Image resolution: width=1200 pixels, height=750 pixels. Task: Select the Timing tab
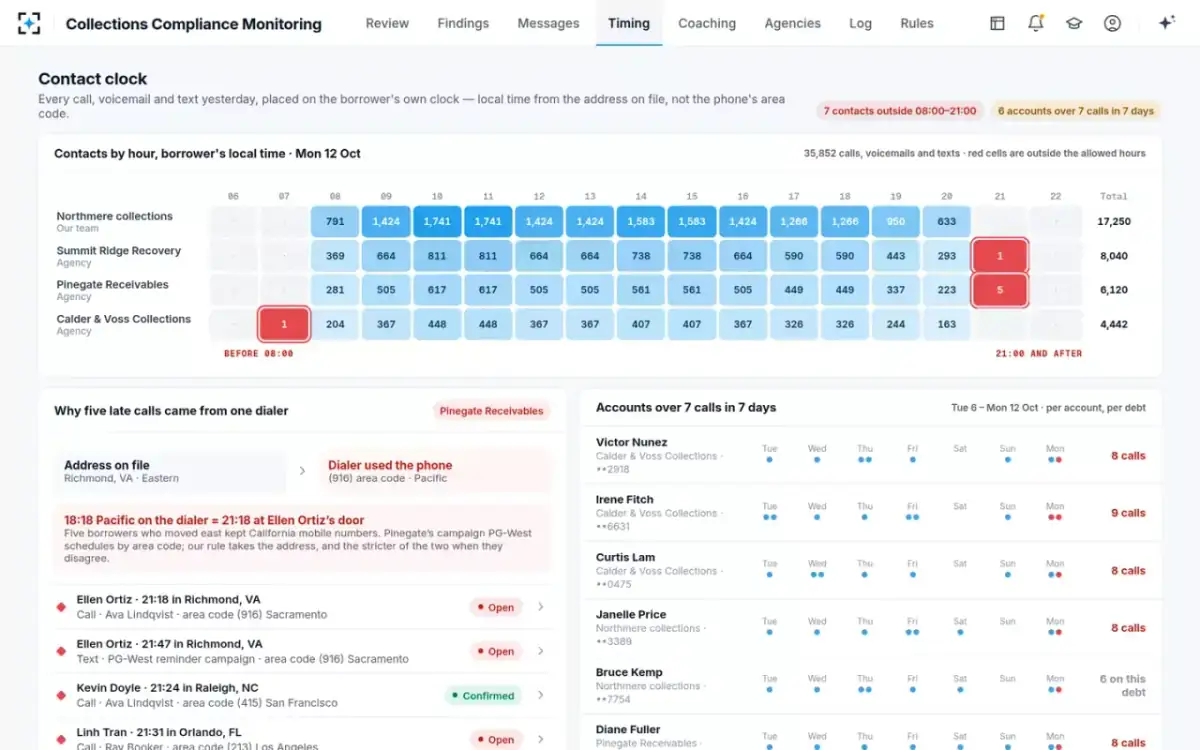tap(629, 23)
